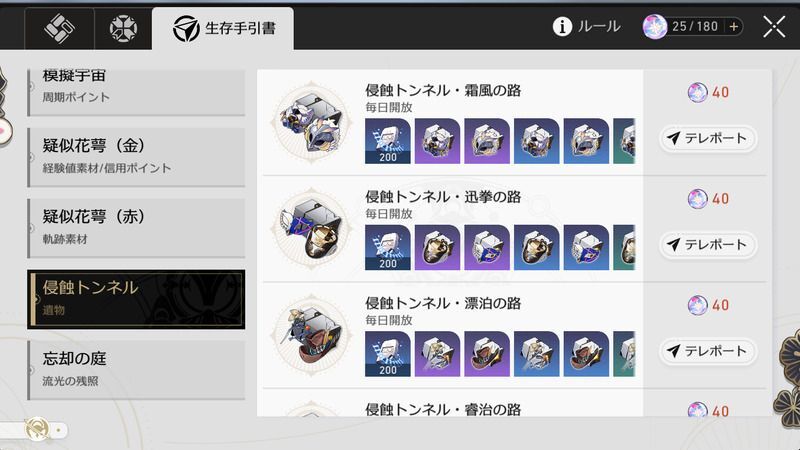Image resolution: width=800 pixels, height=450 pixels.
Task: Teleport to 侵蝕トンネル・漂泊の路
Action: (708, 351)
